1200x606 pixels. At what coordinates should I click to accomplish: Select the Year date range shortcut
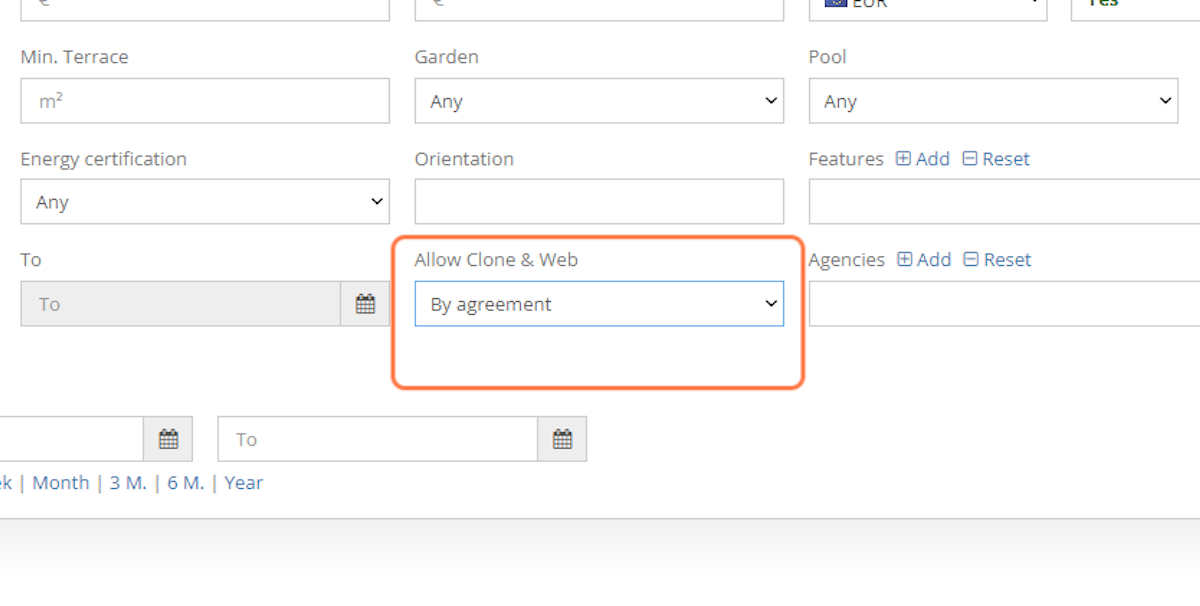coord(244,483)
